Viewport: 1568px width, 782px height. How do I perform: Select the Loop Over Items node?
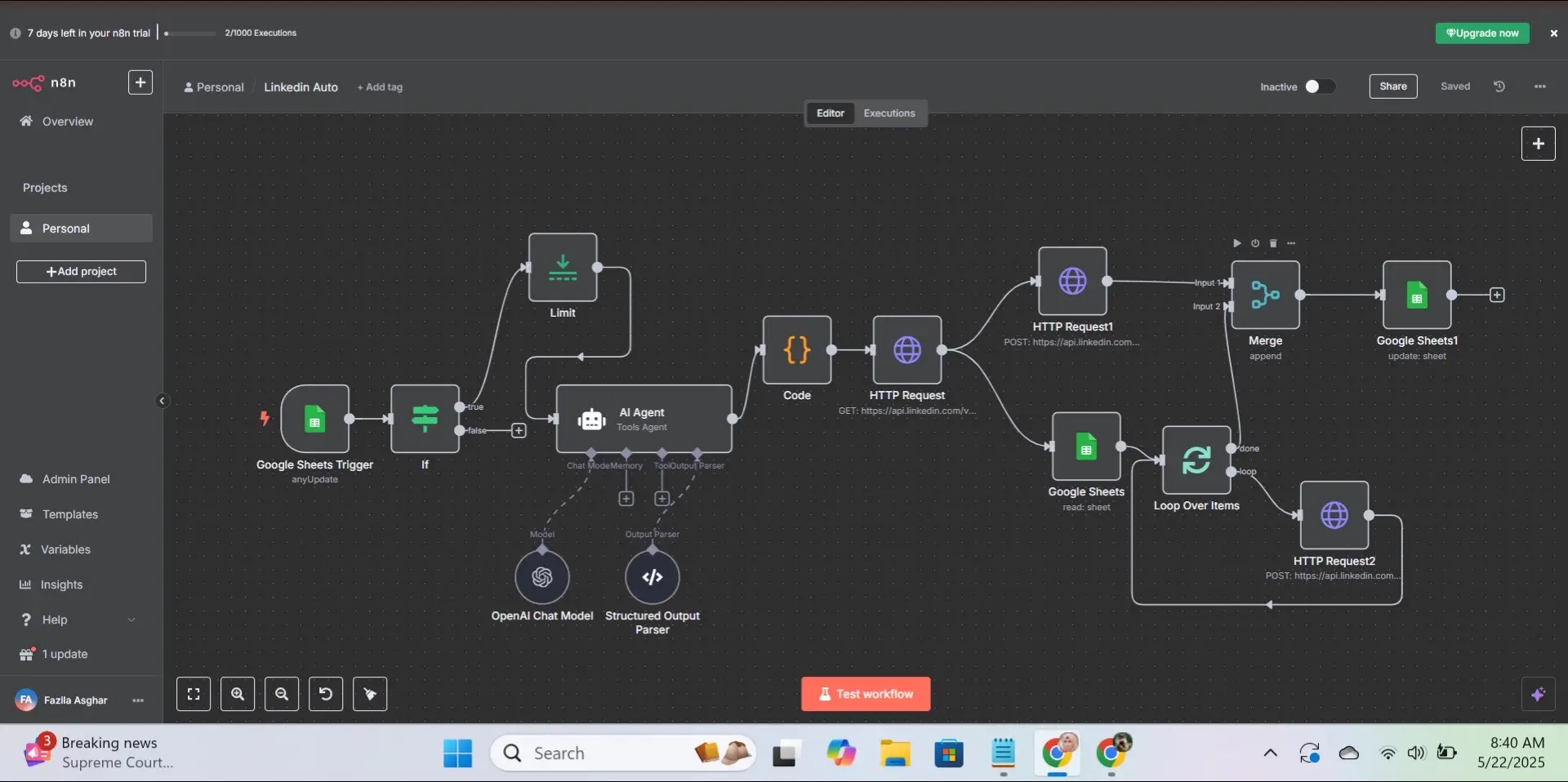click(1196, 460)
